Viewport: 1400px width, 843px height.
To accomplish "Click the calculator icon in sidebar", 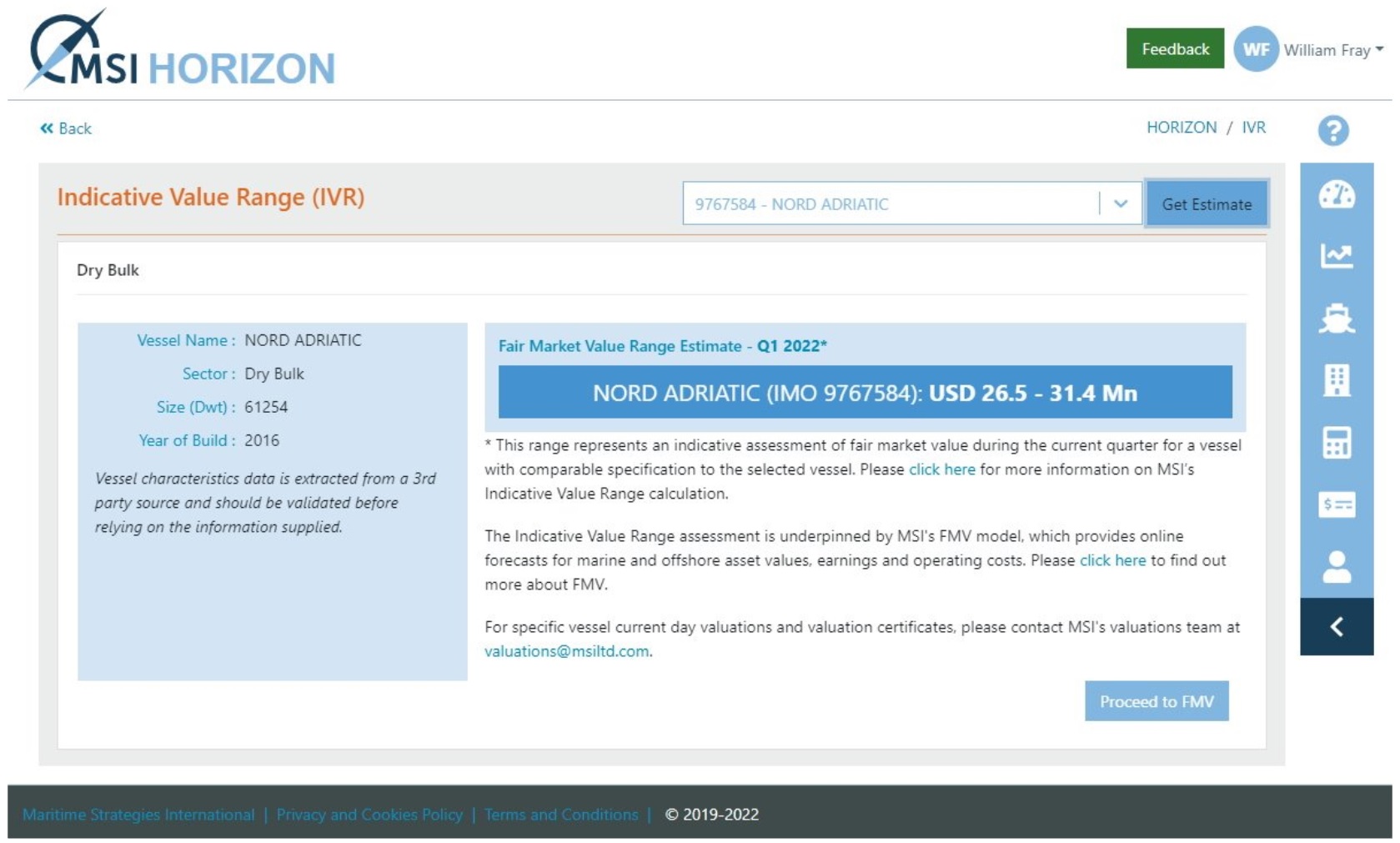I will tap(1336, 442).
